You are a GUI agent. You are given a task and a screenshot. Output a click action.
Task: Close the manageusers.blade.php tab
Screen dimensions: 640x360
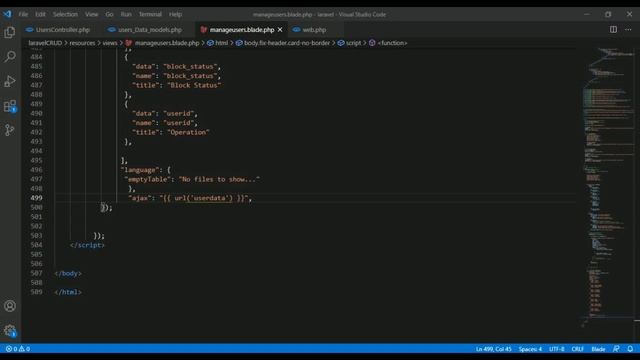280,30
